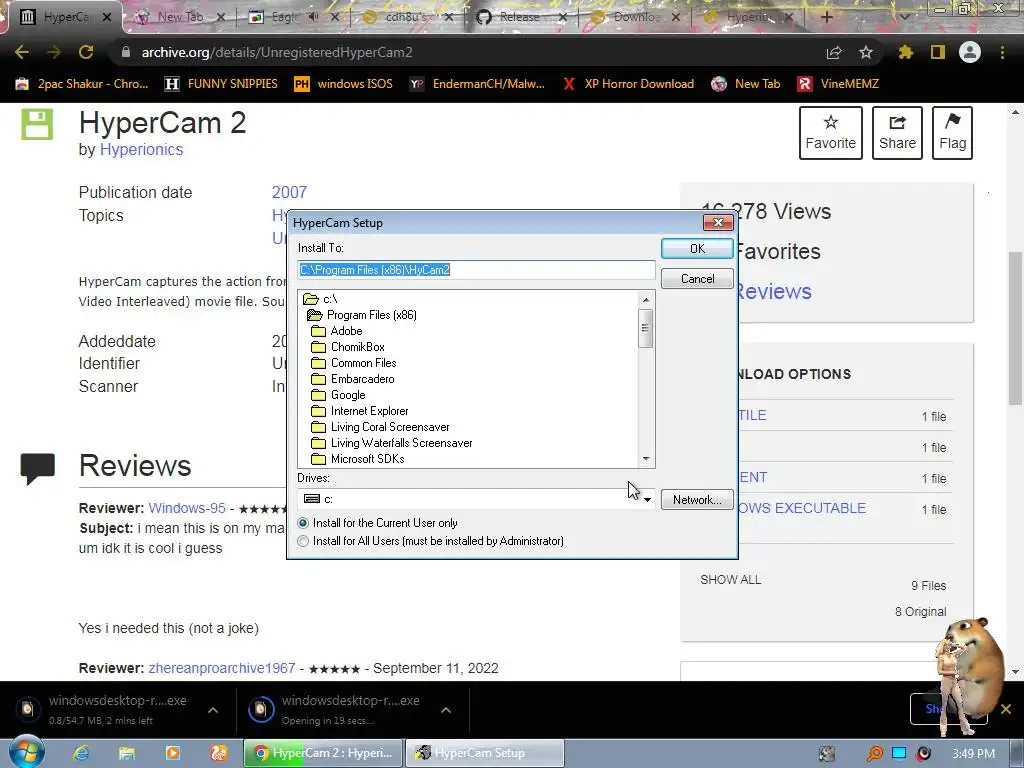
Task: Click the Favorite star button
Action: point(831,133)
